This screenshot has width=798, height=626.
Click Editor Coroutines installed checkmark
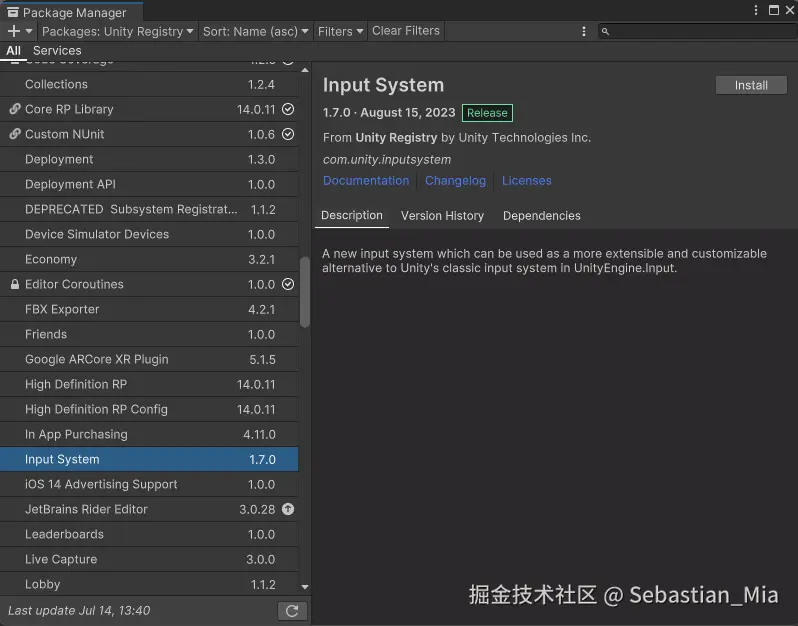pos(288,284)
